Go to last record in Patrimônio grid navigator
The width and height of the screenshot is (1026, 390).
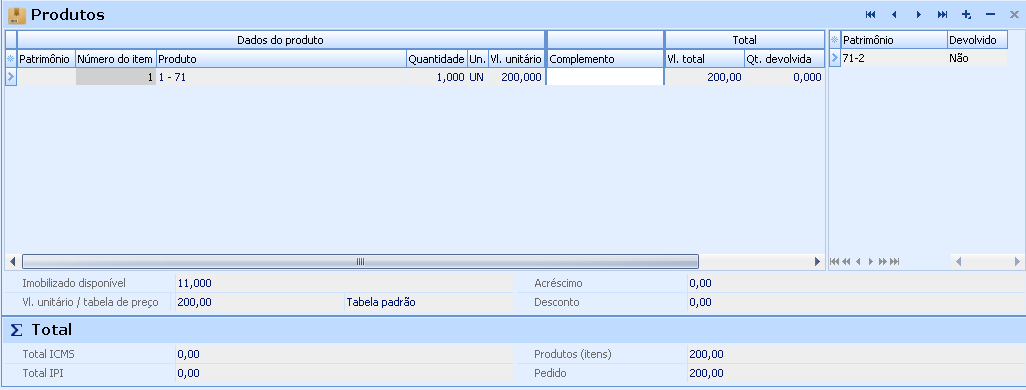894,262
